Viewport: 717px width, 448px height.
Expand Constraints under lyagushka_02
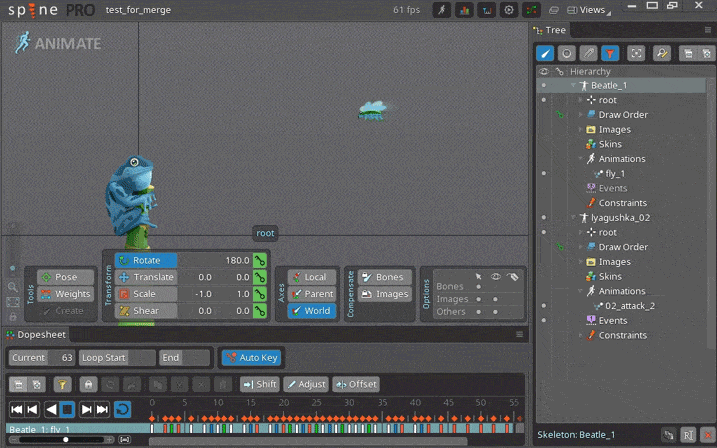coord(580,335)
